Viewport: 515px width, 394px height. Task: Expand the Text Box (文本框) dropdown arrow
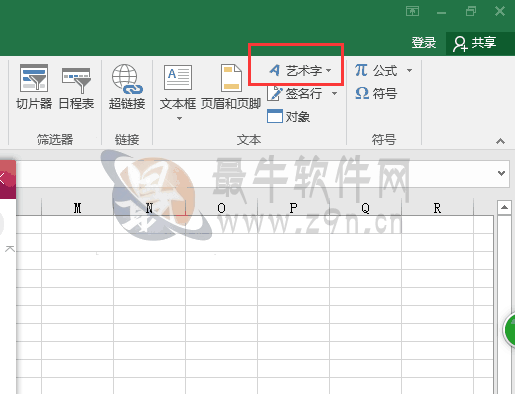coord(179,118)
